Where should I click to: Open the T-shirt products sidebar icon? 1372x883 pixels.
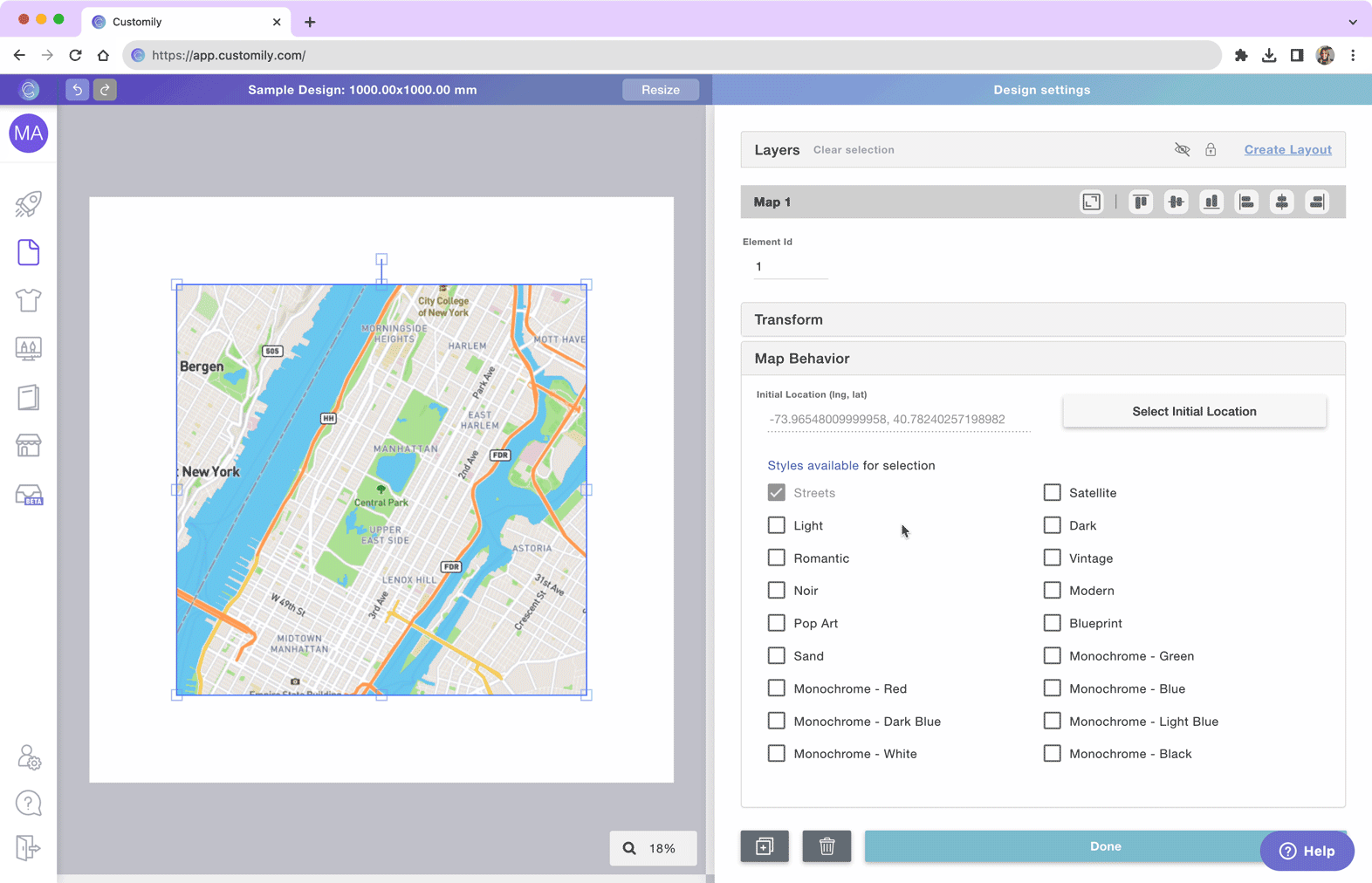tap(28, 300)
